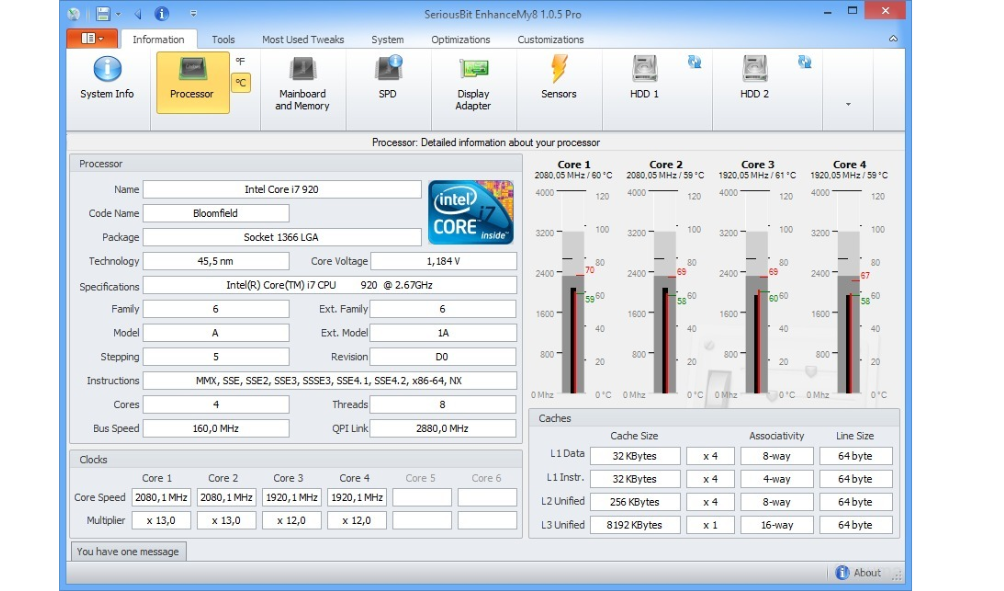
Task: Switch temperature to Fahrenheit
Action: tap(240, 62)
